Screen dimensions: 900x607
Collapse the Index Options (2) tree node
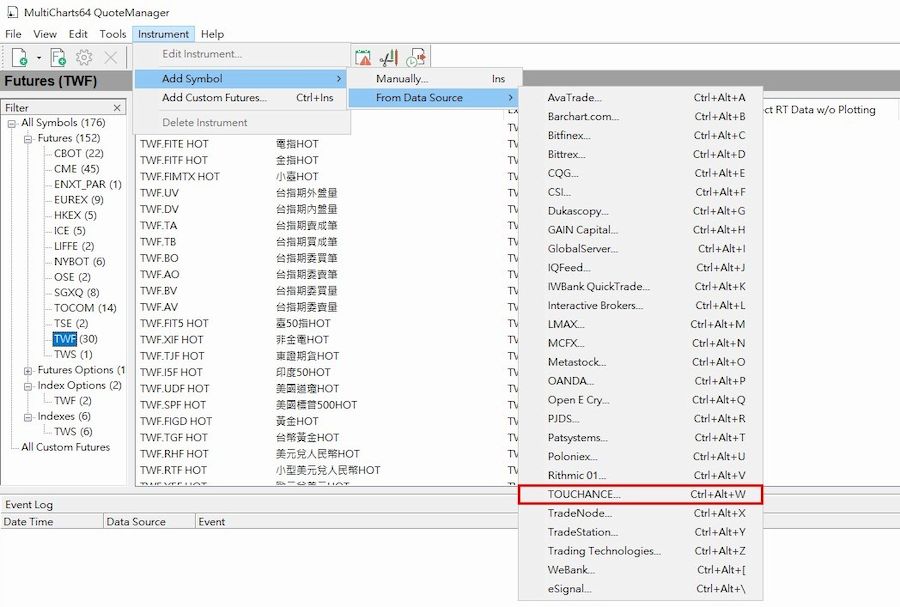pyautogui.click(x=28, y=386)
